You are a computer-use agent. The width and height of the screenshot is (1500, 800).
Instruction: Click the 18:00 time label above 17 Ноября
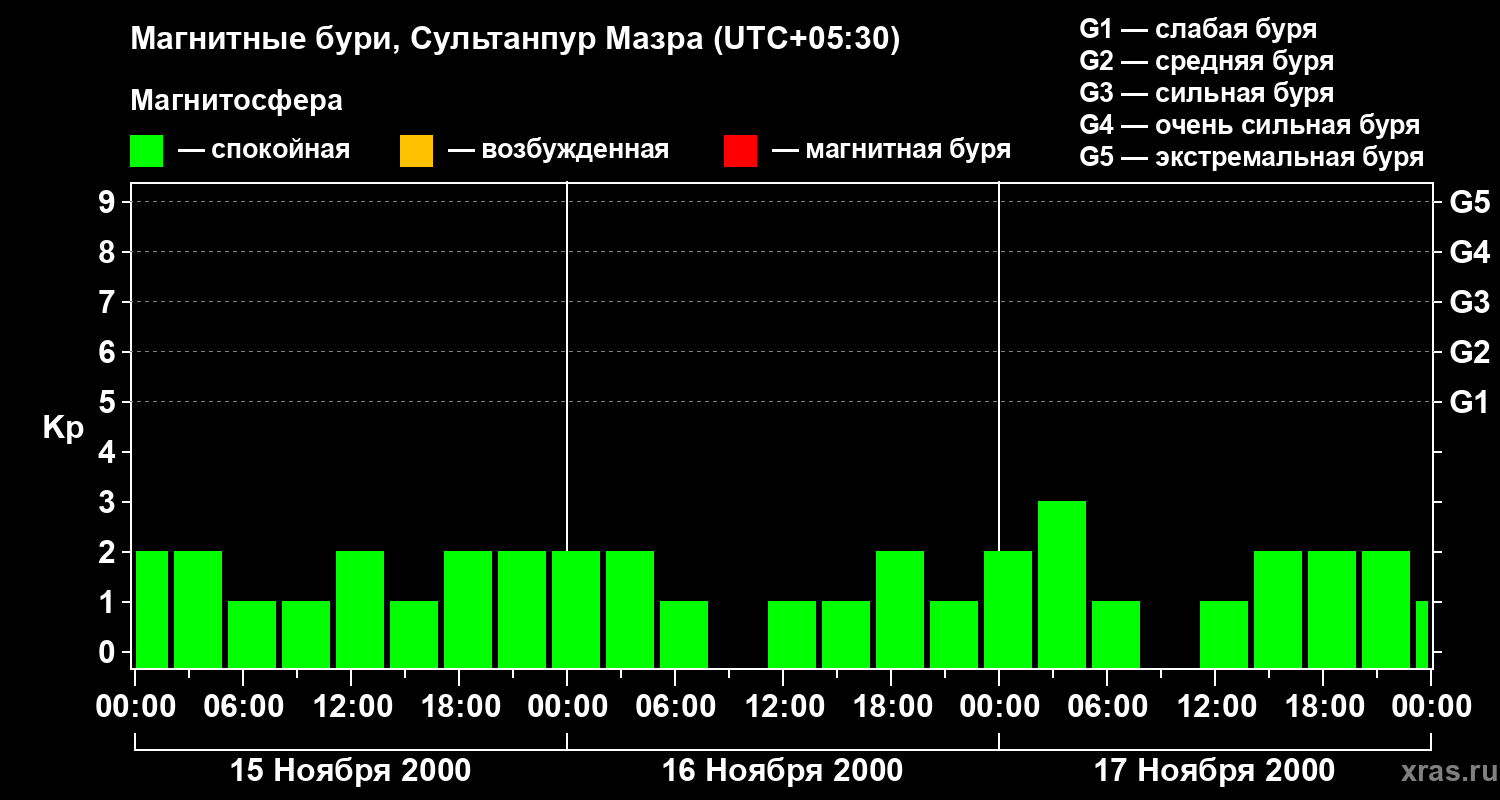[1323, 707]
